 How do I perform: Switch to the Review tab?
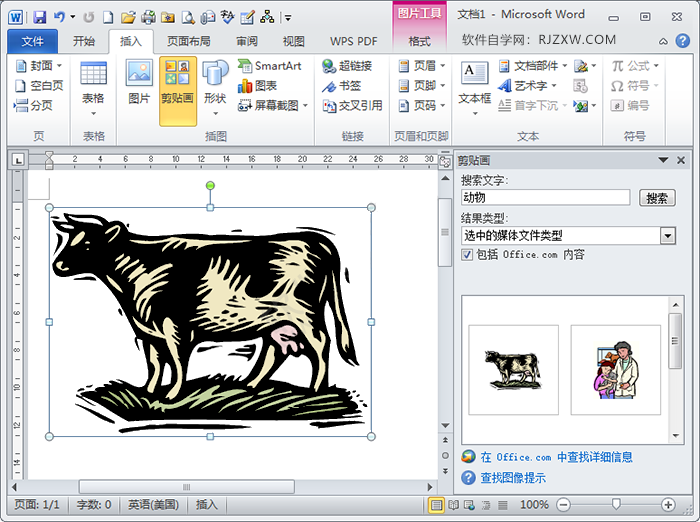(x=247, y=42)
